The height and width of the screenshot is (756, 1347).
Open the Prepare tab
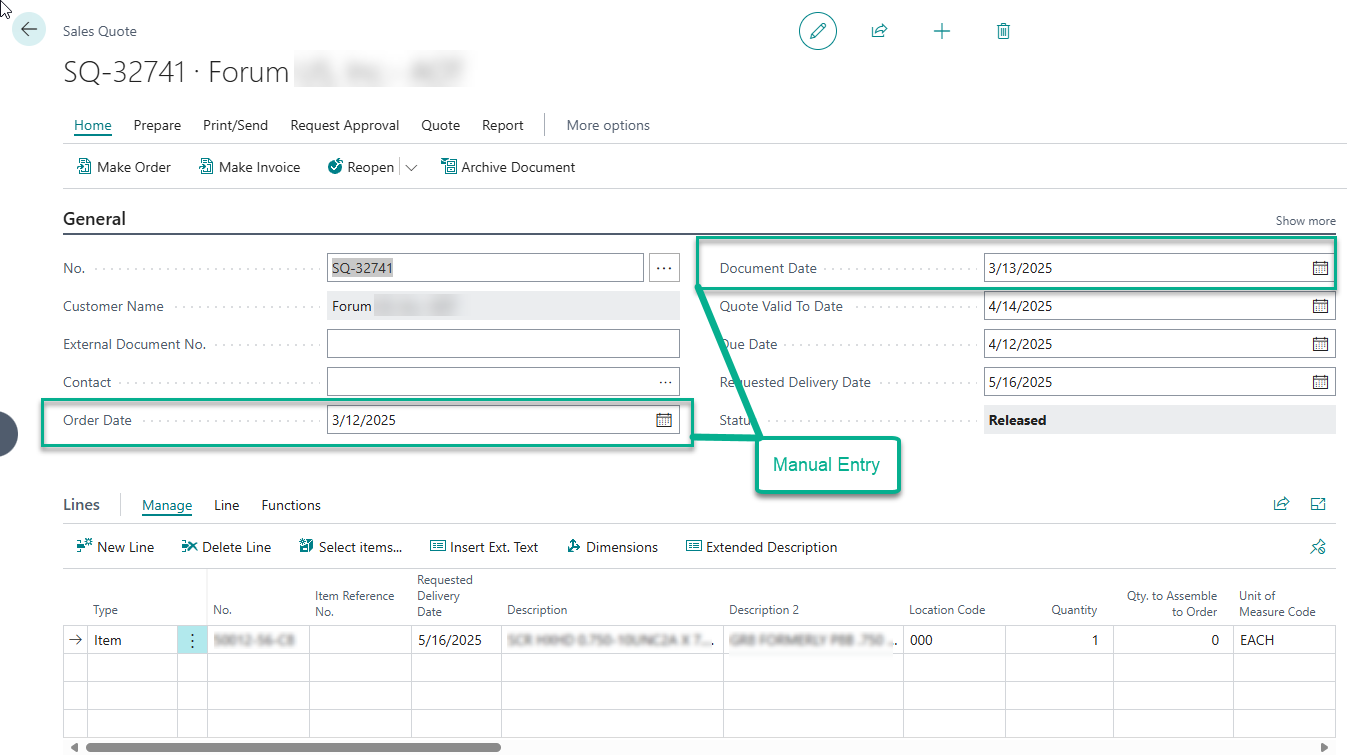(x=157, y=125)
